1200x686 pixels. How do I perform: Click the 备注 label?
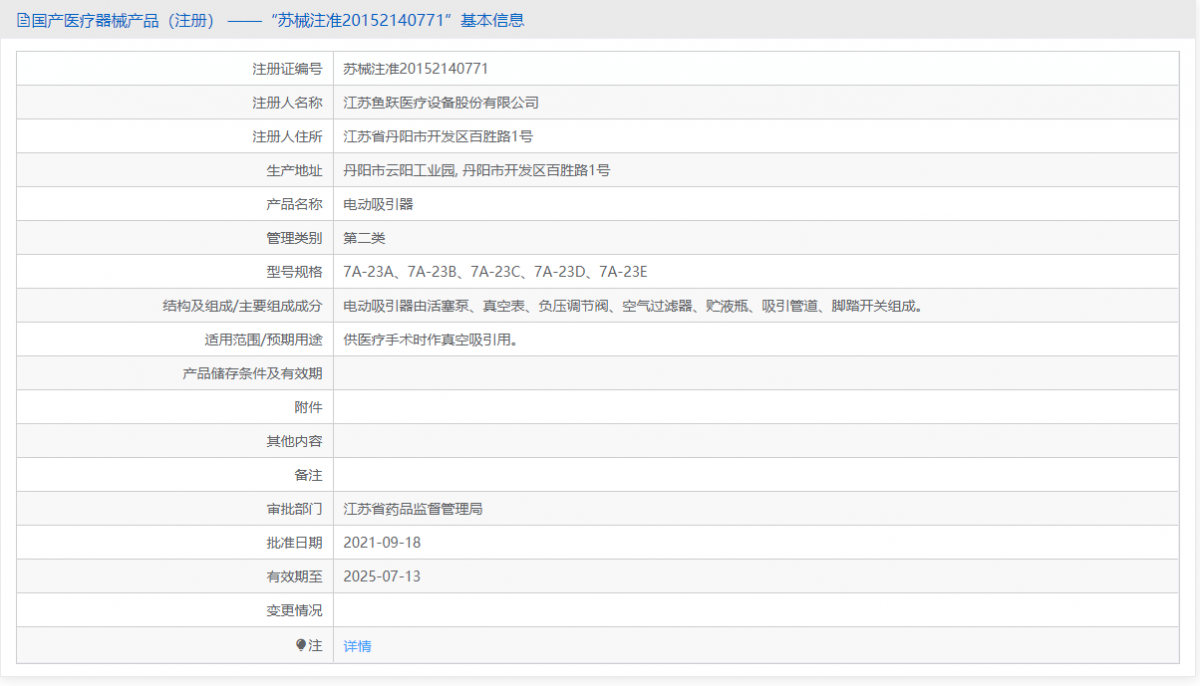[x=308, y=475]
